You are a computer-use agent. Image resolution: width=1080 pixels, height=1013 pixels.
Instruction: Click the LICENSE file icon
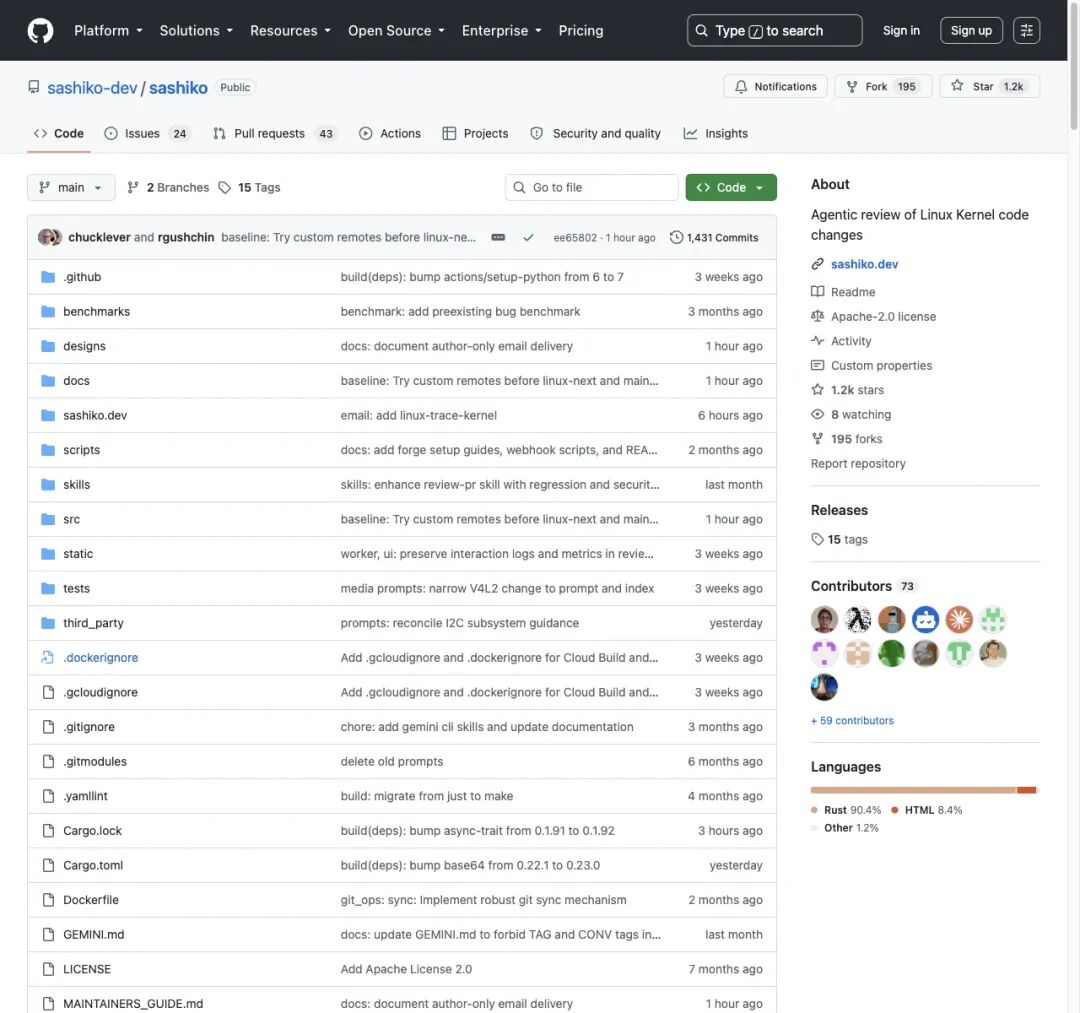click(x=48, y=969)
